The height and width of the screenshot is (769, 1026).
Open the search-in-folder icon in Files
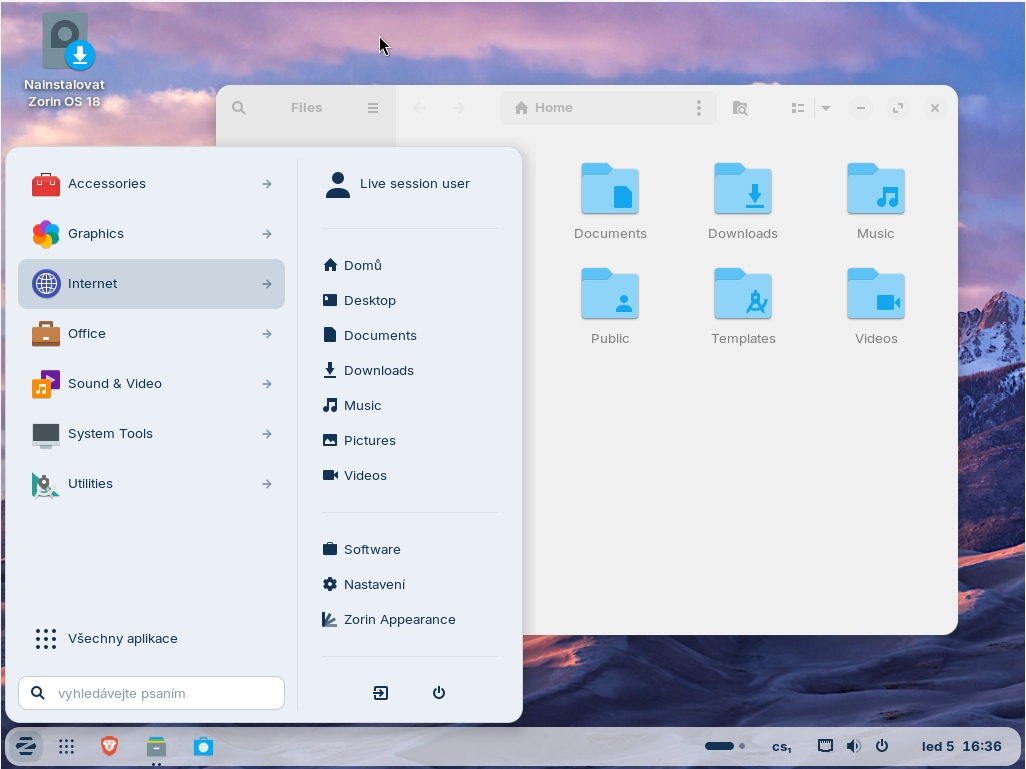click(x=740, y=108)
